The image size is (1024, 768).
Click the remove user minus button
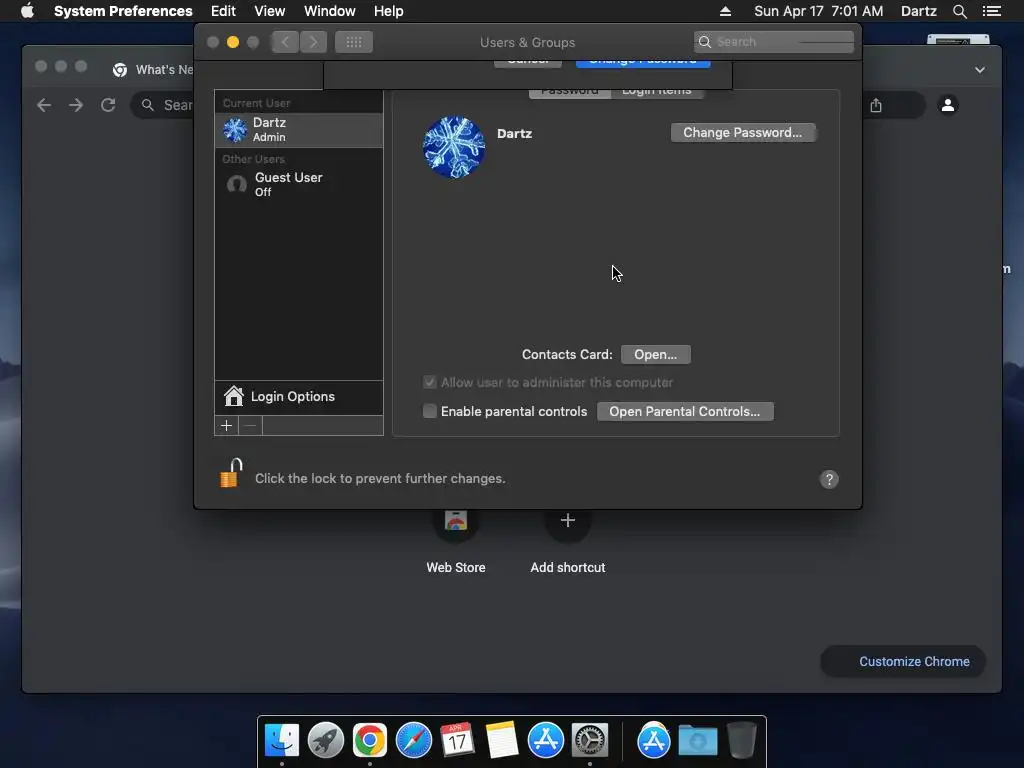[251, 426]
